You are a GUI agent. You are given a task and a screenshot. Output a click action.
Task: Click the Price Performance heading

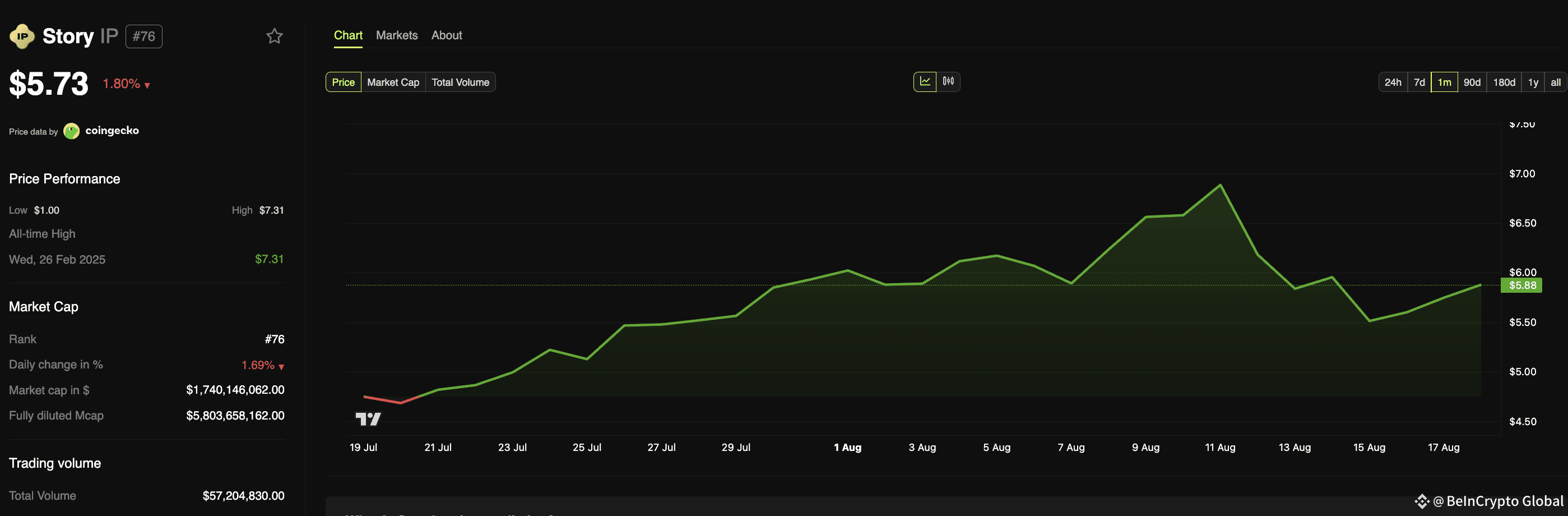coord(64,178)
